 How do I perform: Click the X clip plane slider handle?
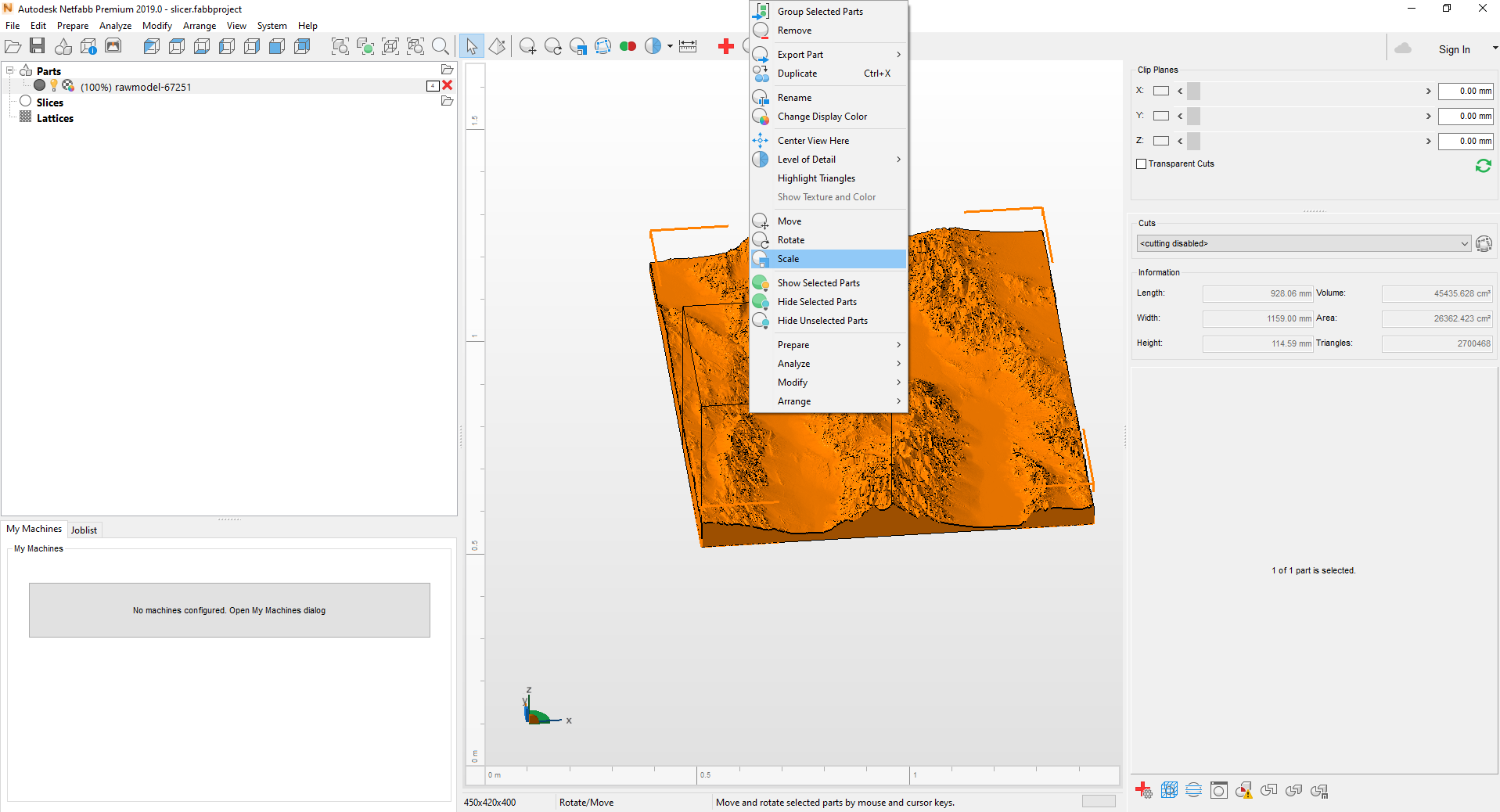click(x=1193, y=92)
